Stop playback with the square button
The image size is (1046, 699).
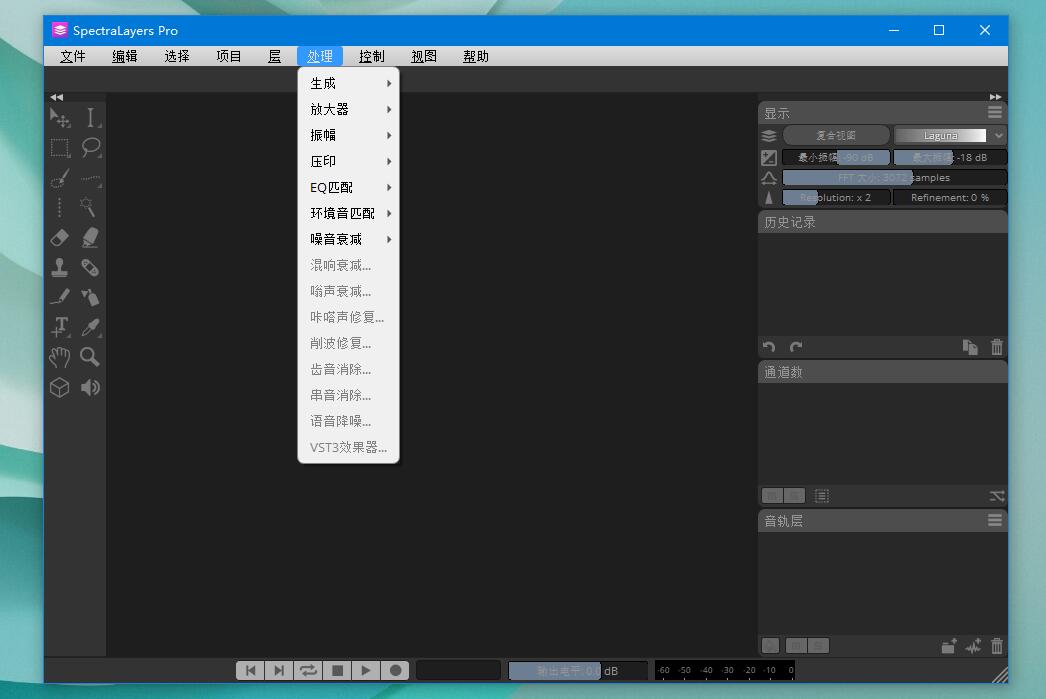(338, 670)
